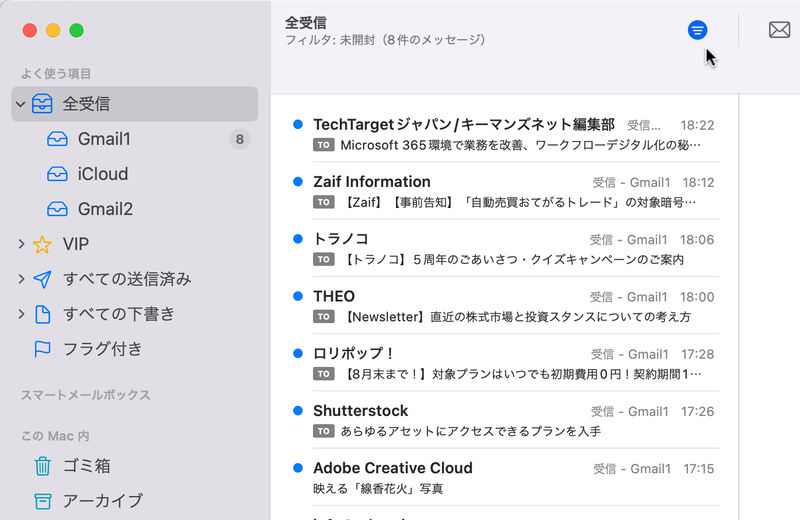Click unread dot of Zaif Information message
The width and height of the screenshot is (800, 520).
click(x=298, y=182)
